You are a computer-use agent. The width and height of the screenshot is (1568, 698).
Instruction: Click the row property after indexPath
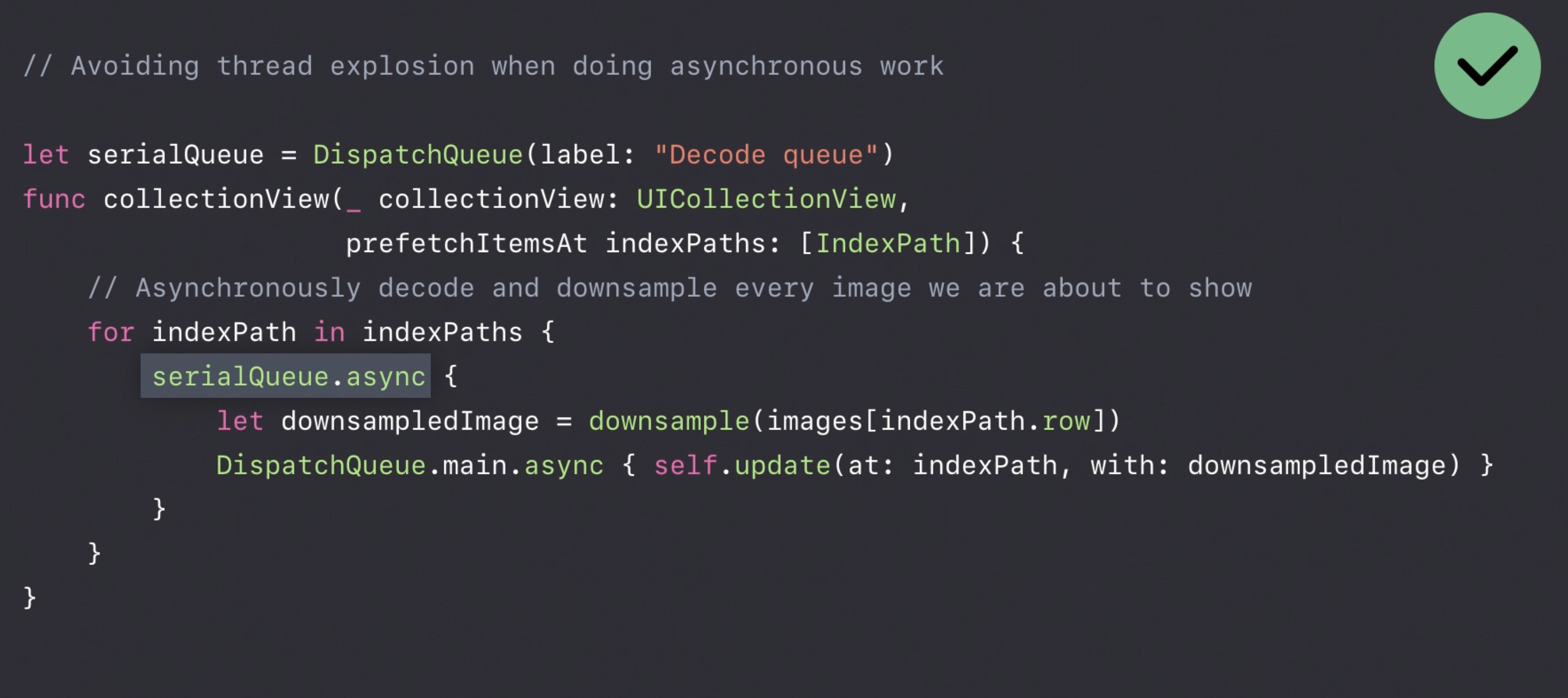coord(1065,421)
